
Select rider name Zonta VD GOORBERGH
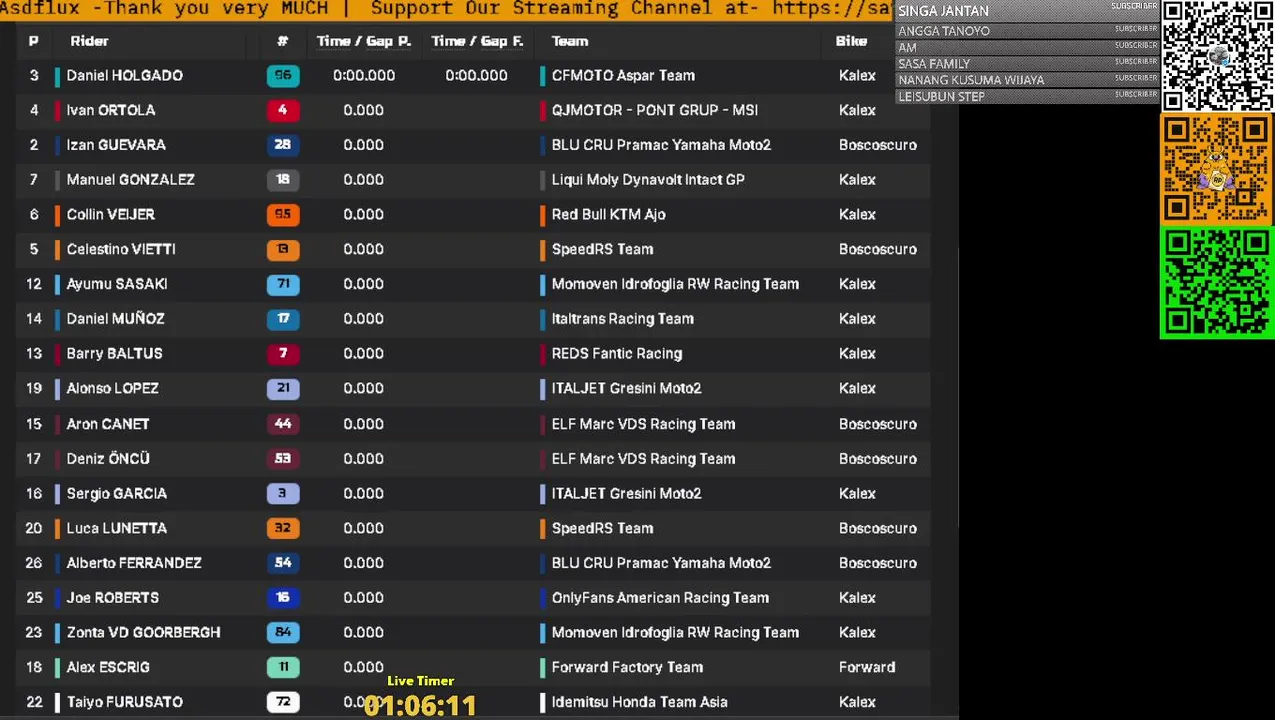tap(143, 632)
